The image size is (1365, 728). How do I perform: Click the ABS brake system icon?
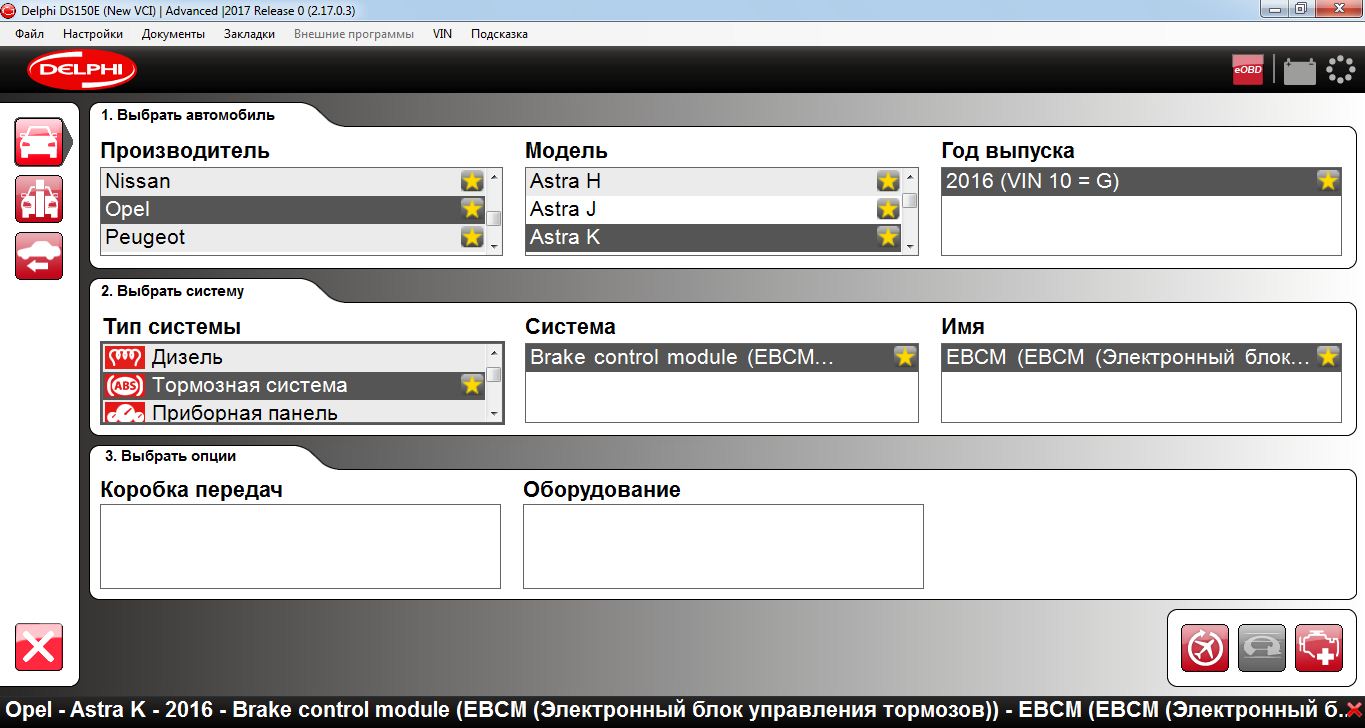[x=124, y=385]
